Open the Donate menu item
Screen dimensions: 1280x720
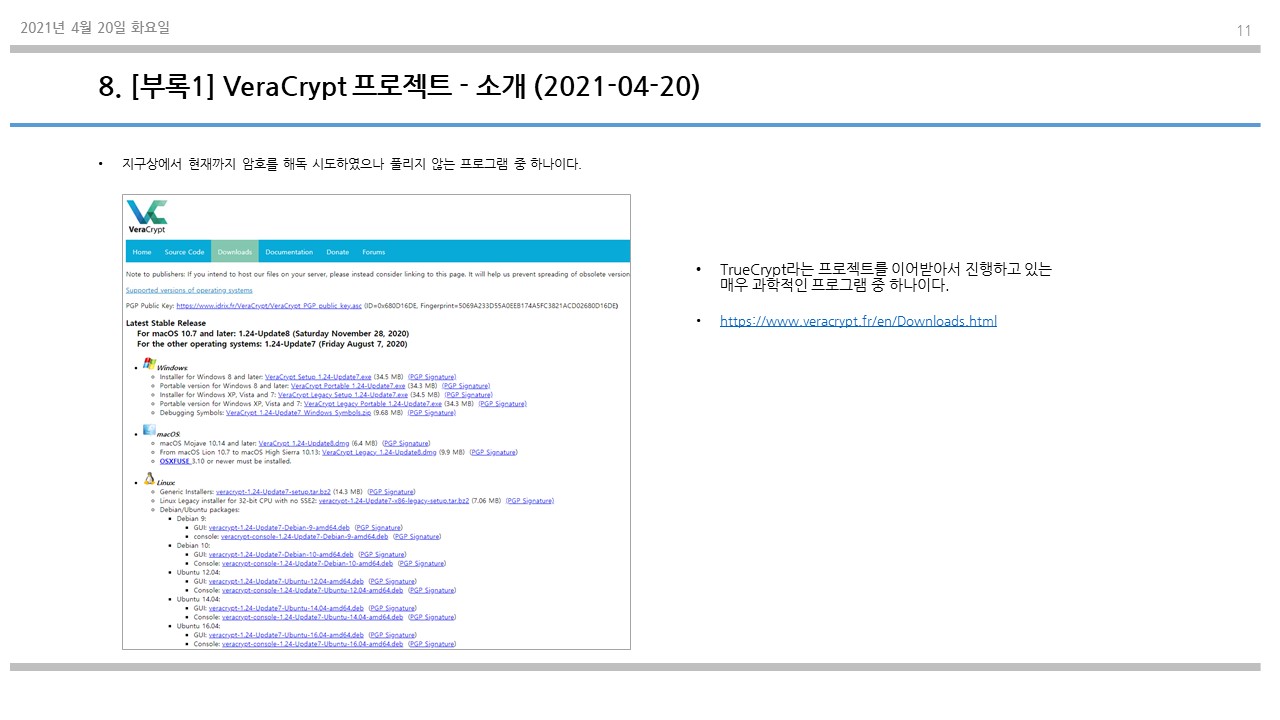coord(338,252)
